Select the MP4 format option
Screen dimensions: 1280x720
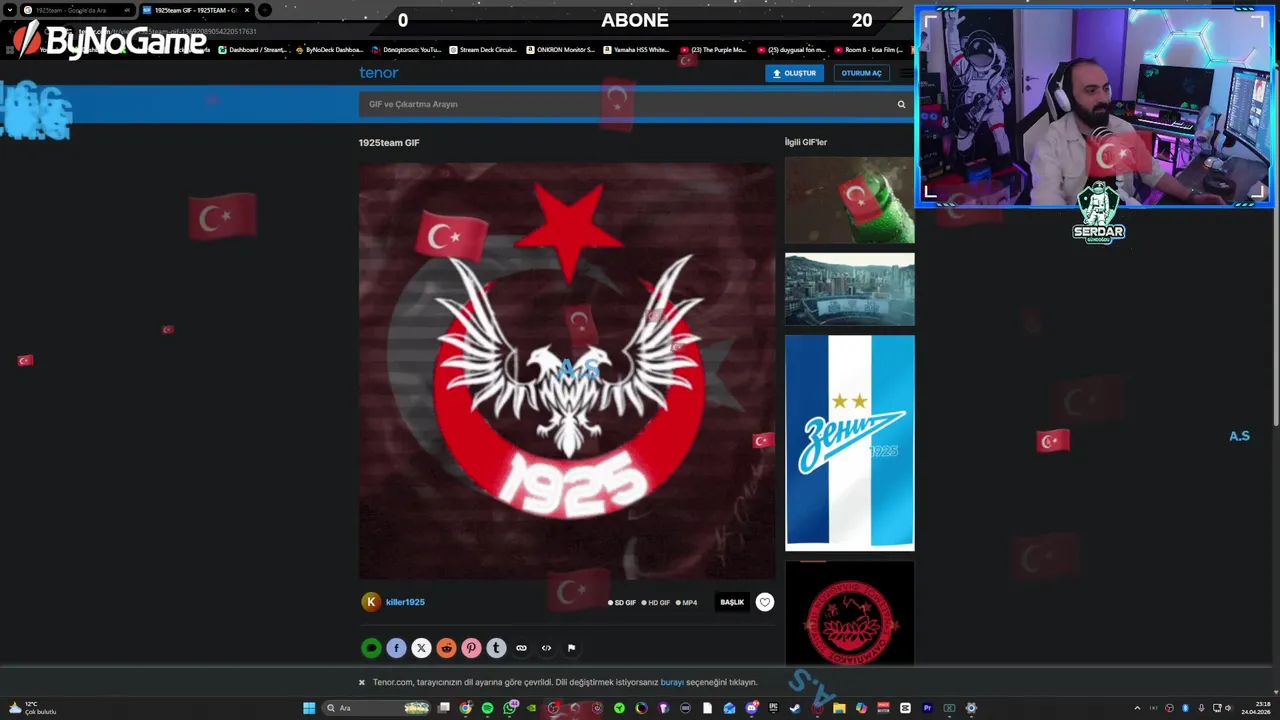coord(687,603)
